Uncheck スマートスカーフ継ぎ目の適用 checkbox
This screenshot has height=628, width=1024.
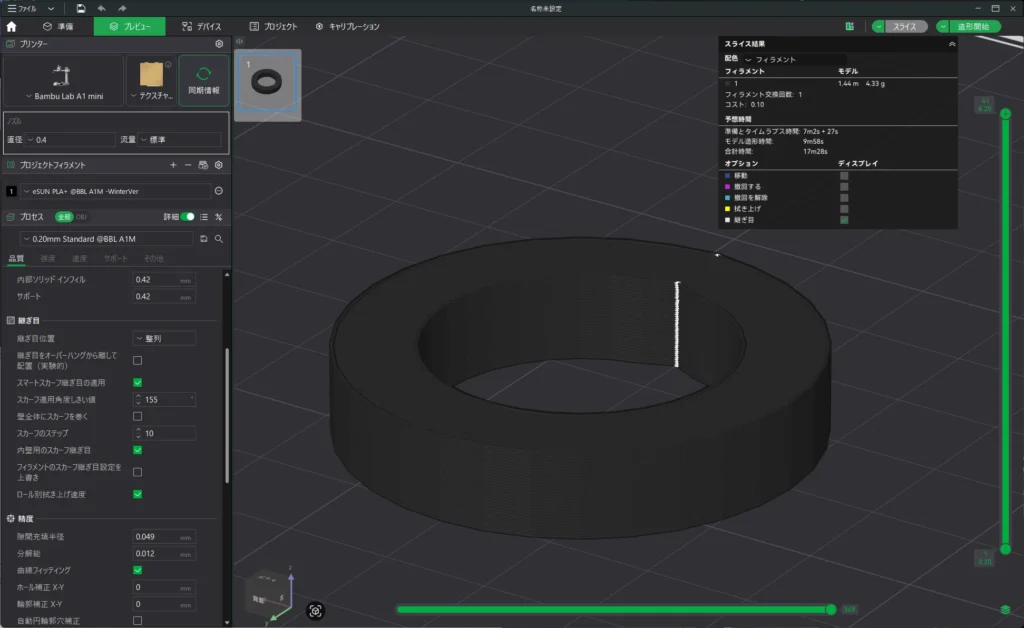(137, 382)
